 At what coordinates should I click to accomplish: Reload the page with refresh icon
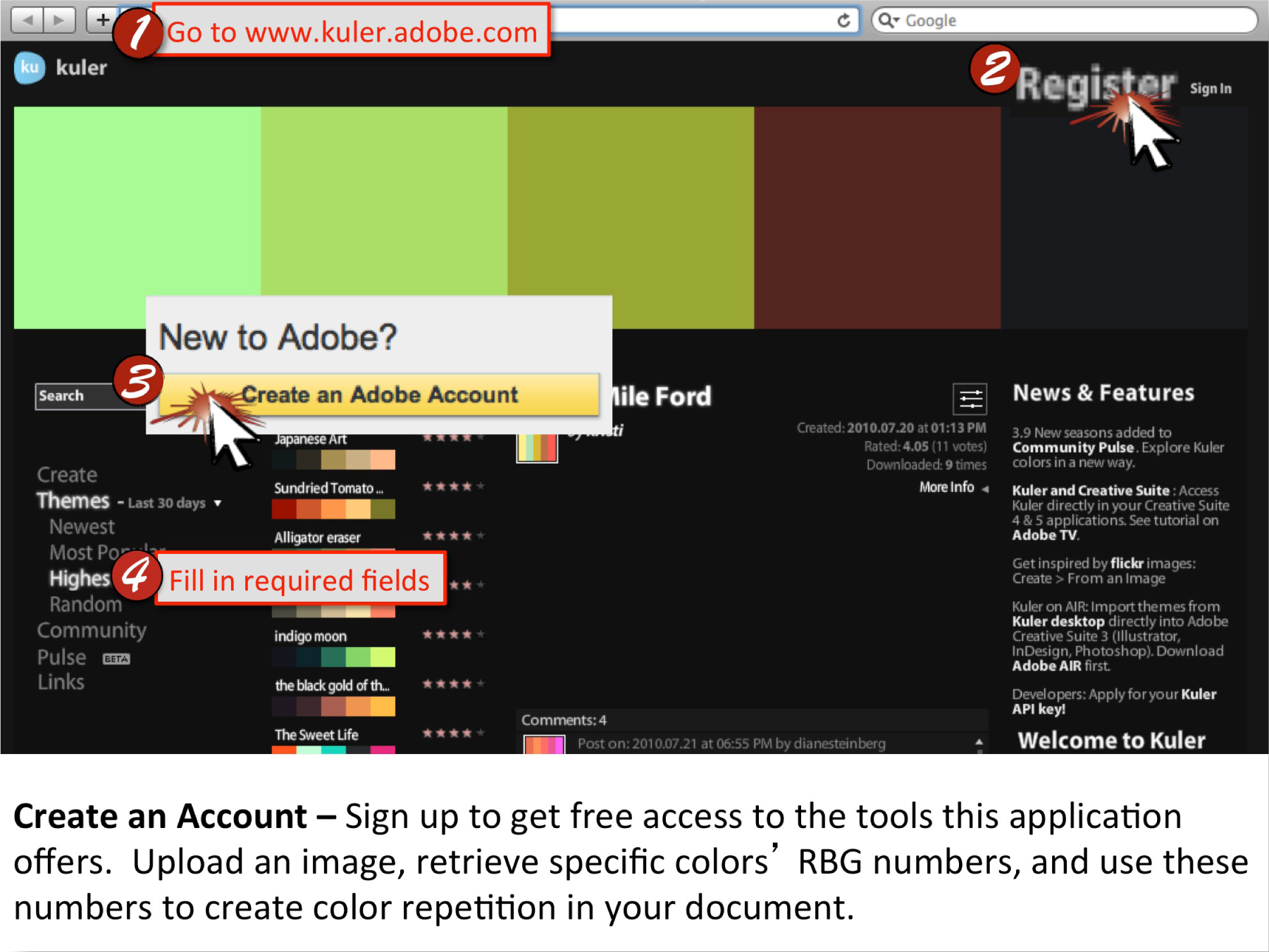pos(843,20)
